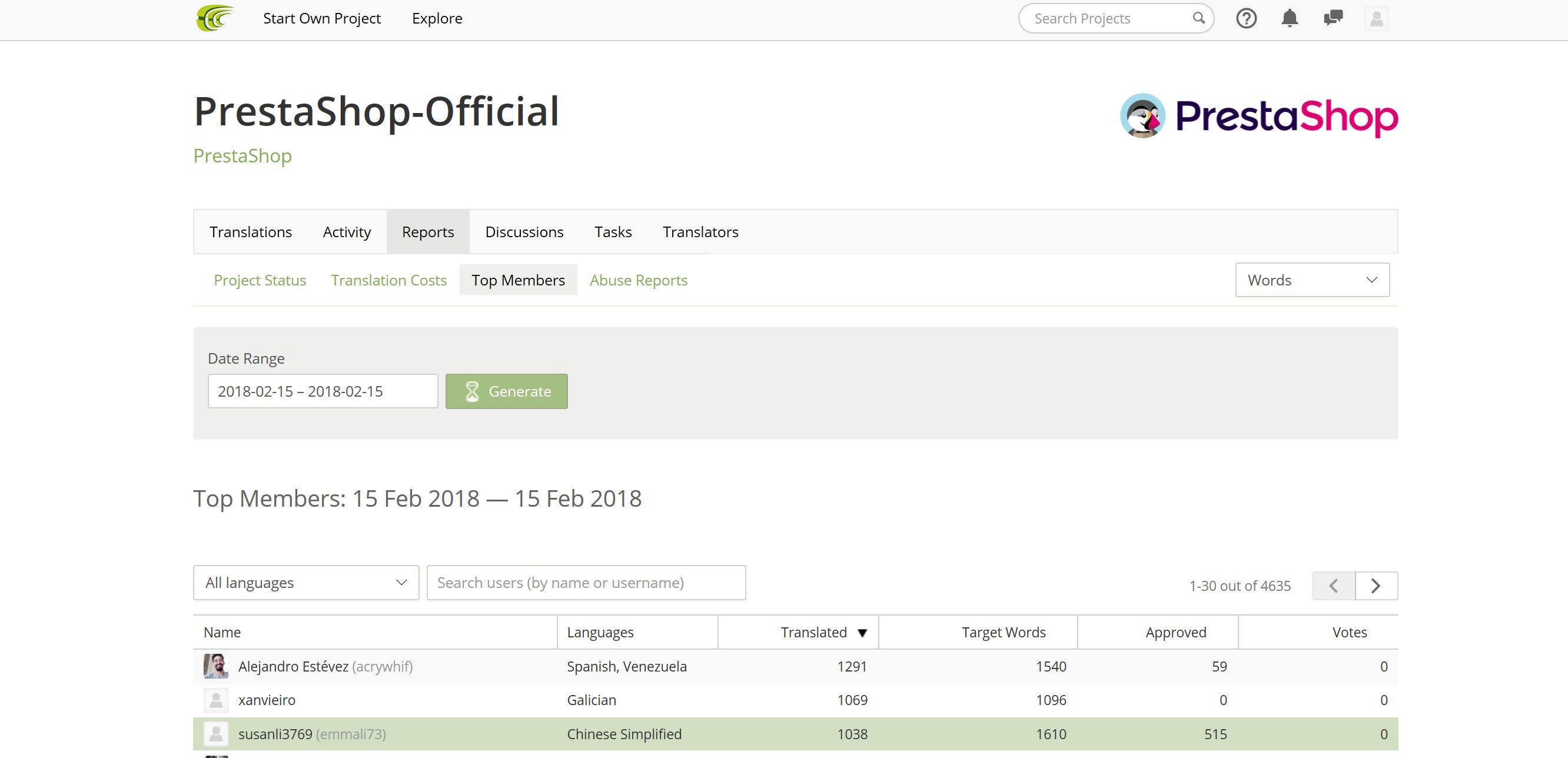Open the Discussions tab
Screen dimensions: 1568x758
[x=524, y=232]
